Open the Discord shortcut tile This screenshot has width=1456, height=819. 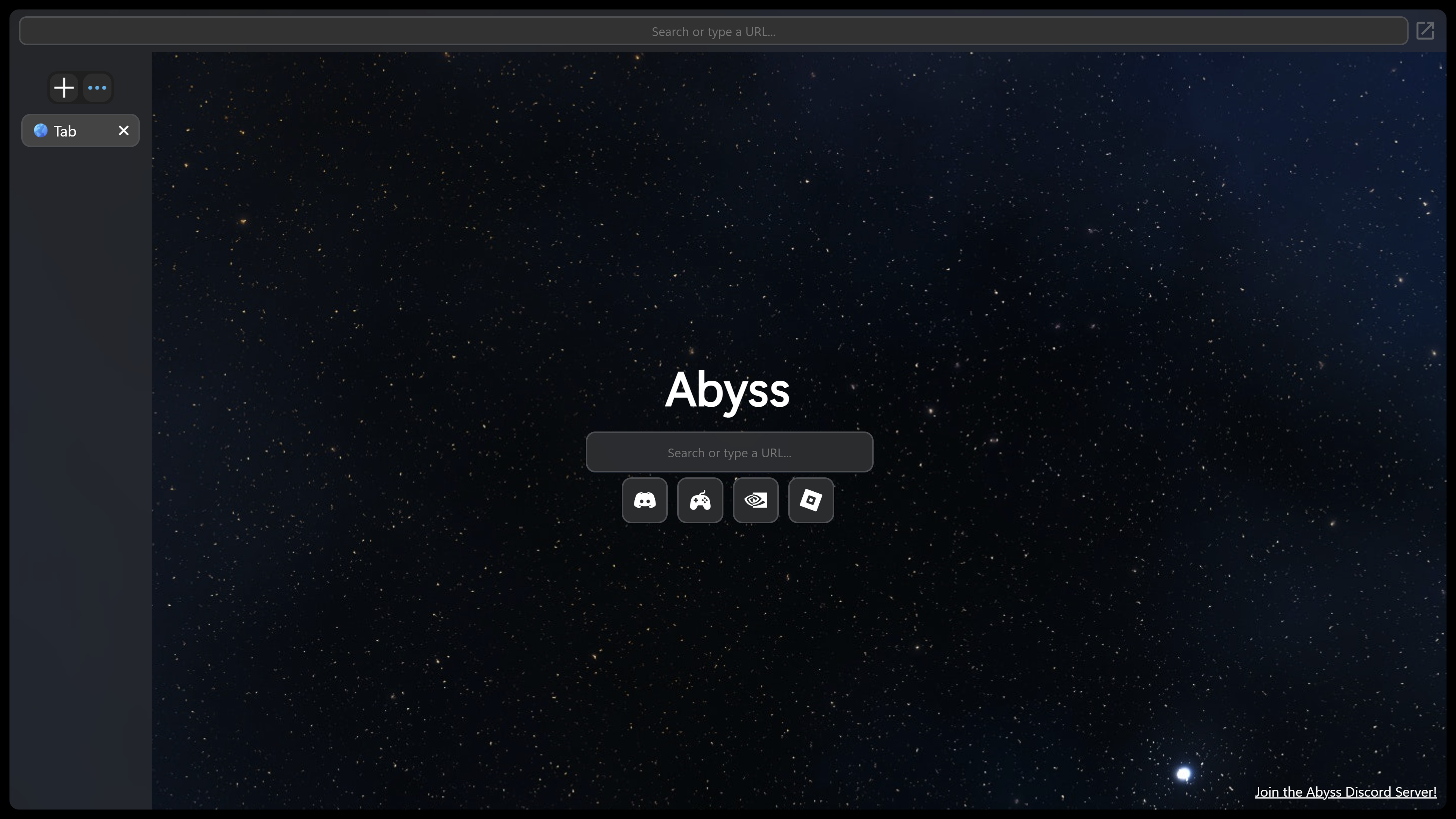644,500
